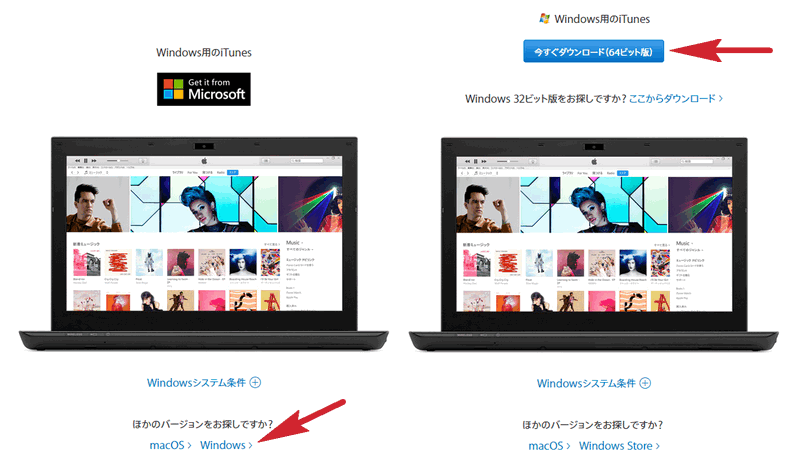Open the ここからダウンロード 32-bit link
The width and height of the screenshot is (795, 476).
pyautogui.click(x=676, y=98)
